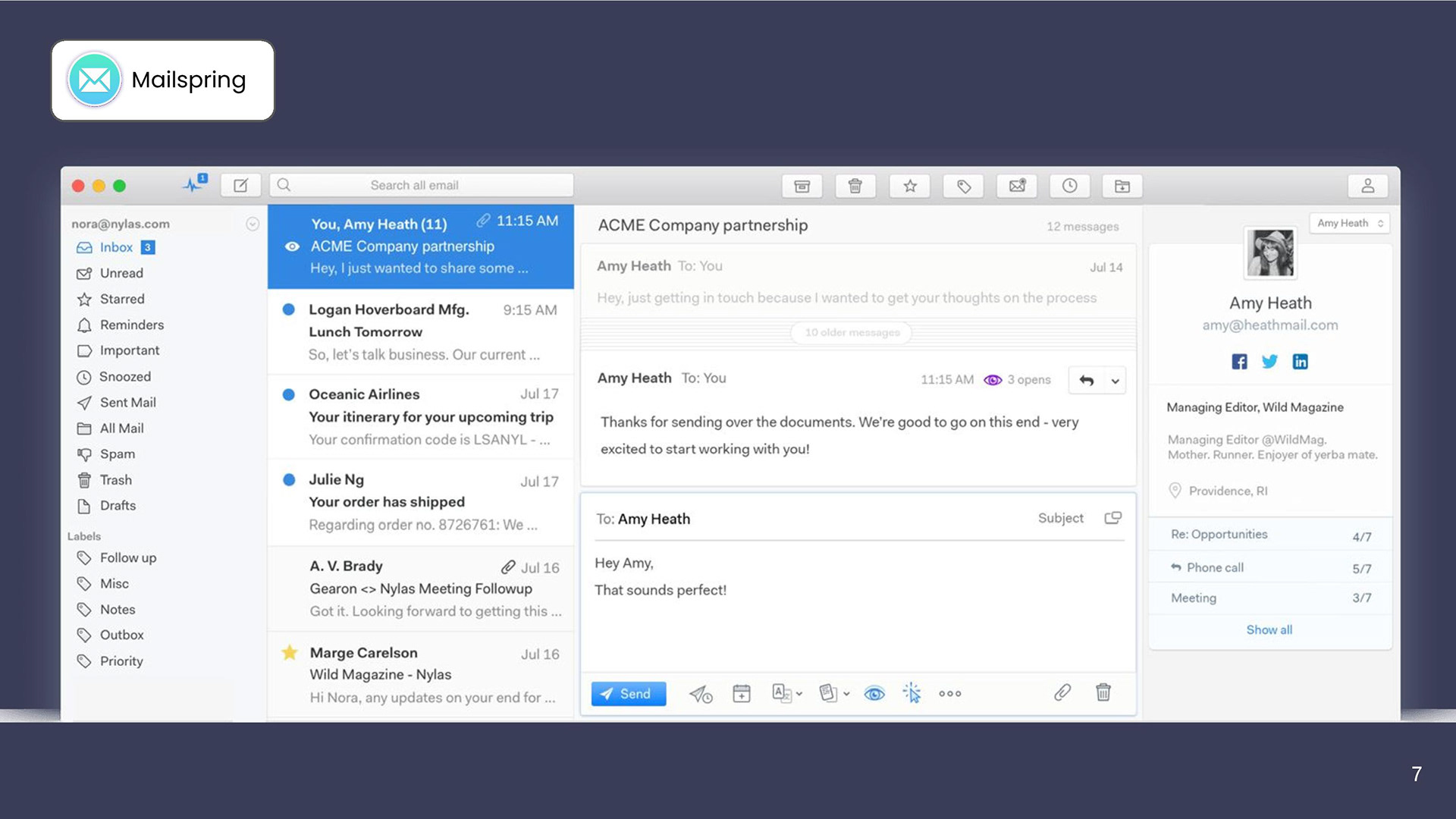The height and width of the screenshot is (819, 1456).
Task: Click the Mailspring logo icon
Action: click(x=94, y=80)
